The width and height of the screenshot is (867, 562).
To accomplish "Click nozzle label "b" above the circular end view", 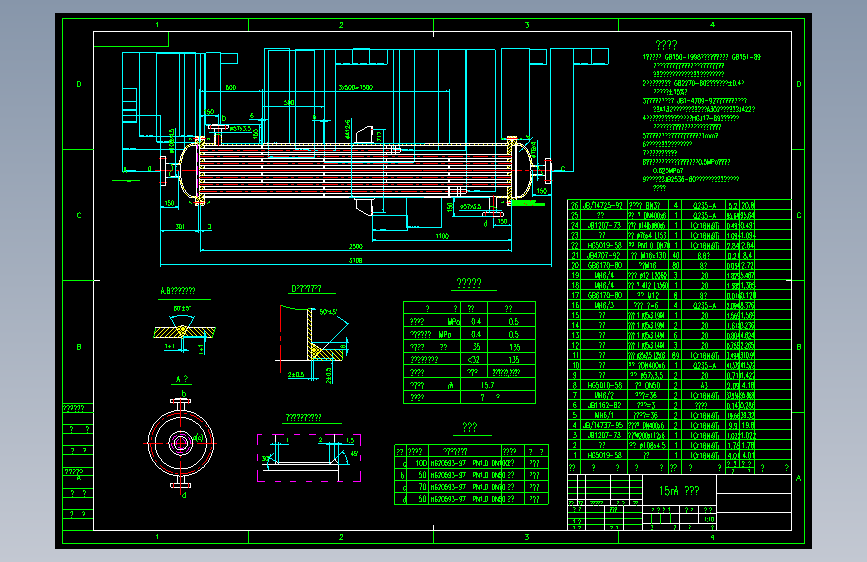I will point(184,394).
